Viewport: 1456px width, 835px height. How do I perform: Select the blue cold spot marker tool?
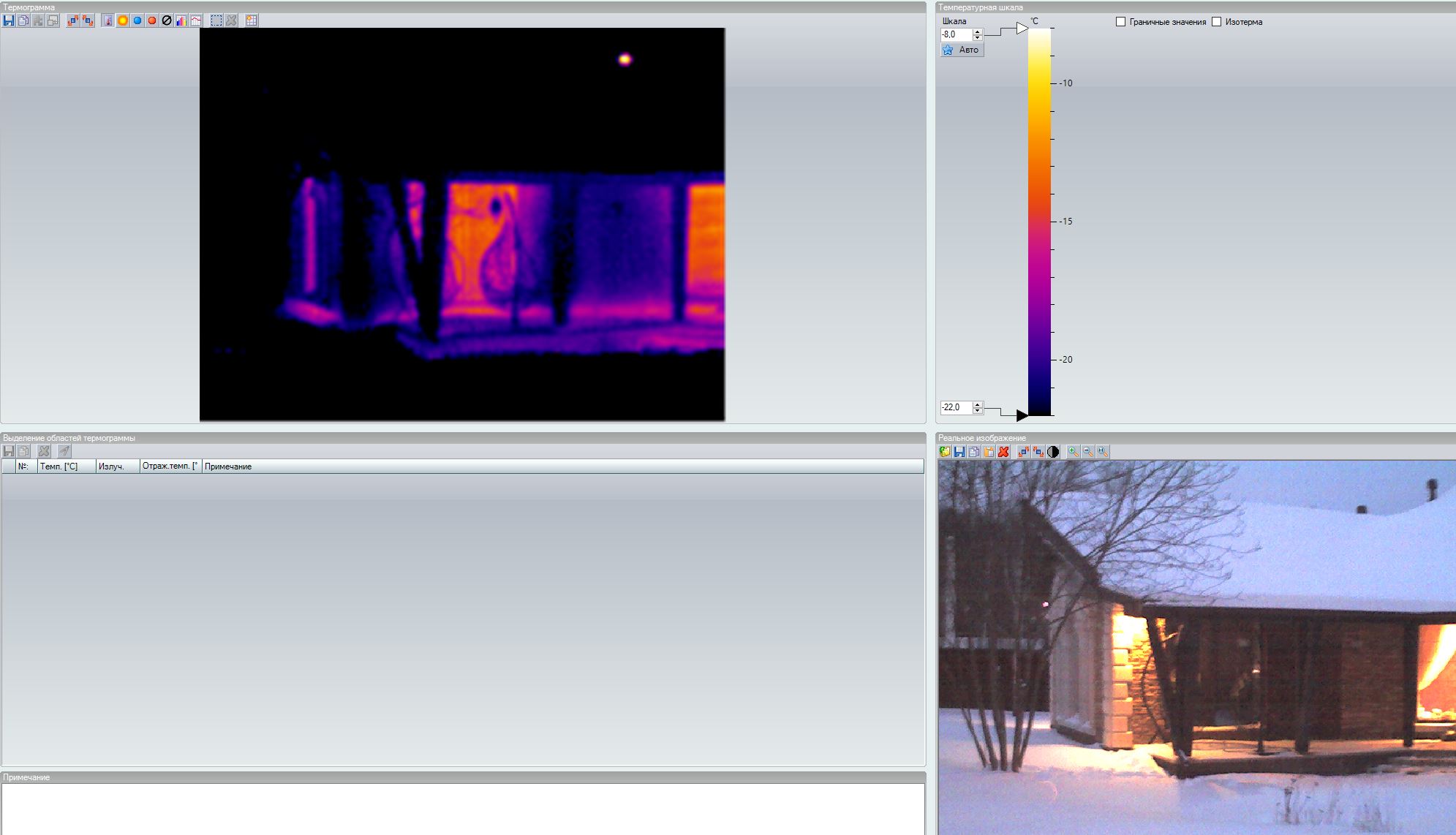point(137,20)
